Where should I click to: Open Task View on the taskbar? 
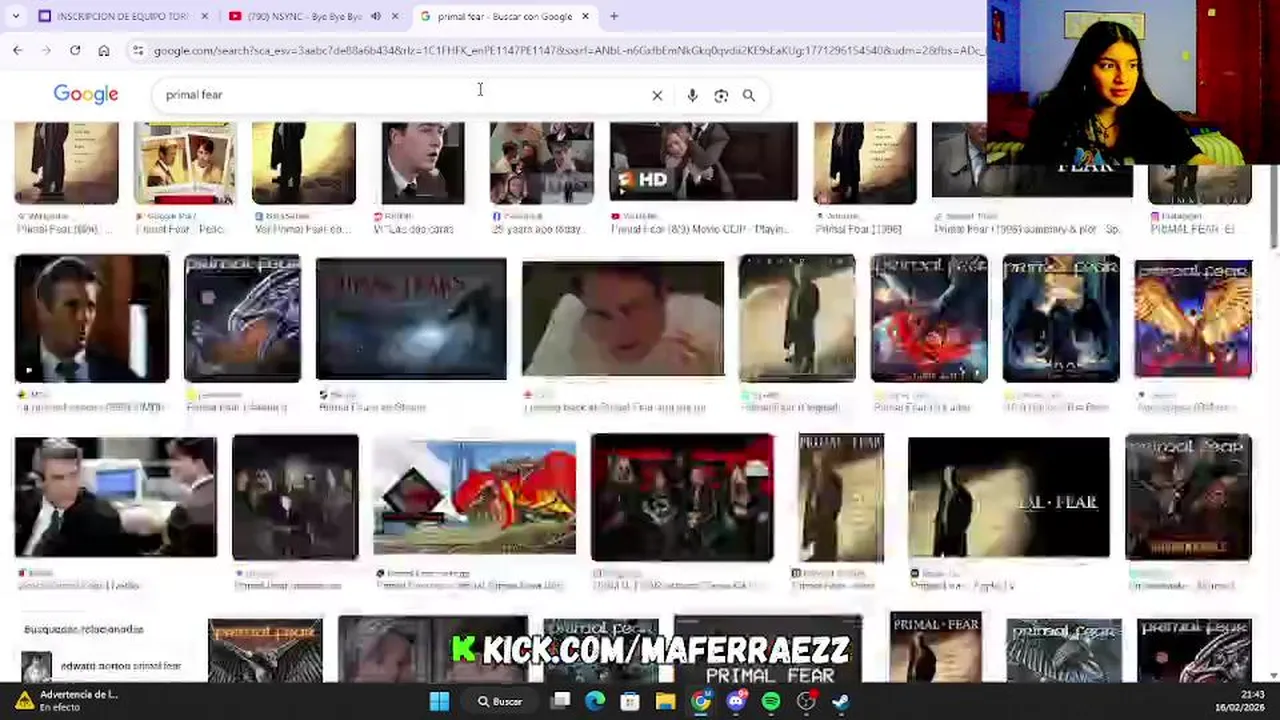tap(561, 701)
